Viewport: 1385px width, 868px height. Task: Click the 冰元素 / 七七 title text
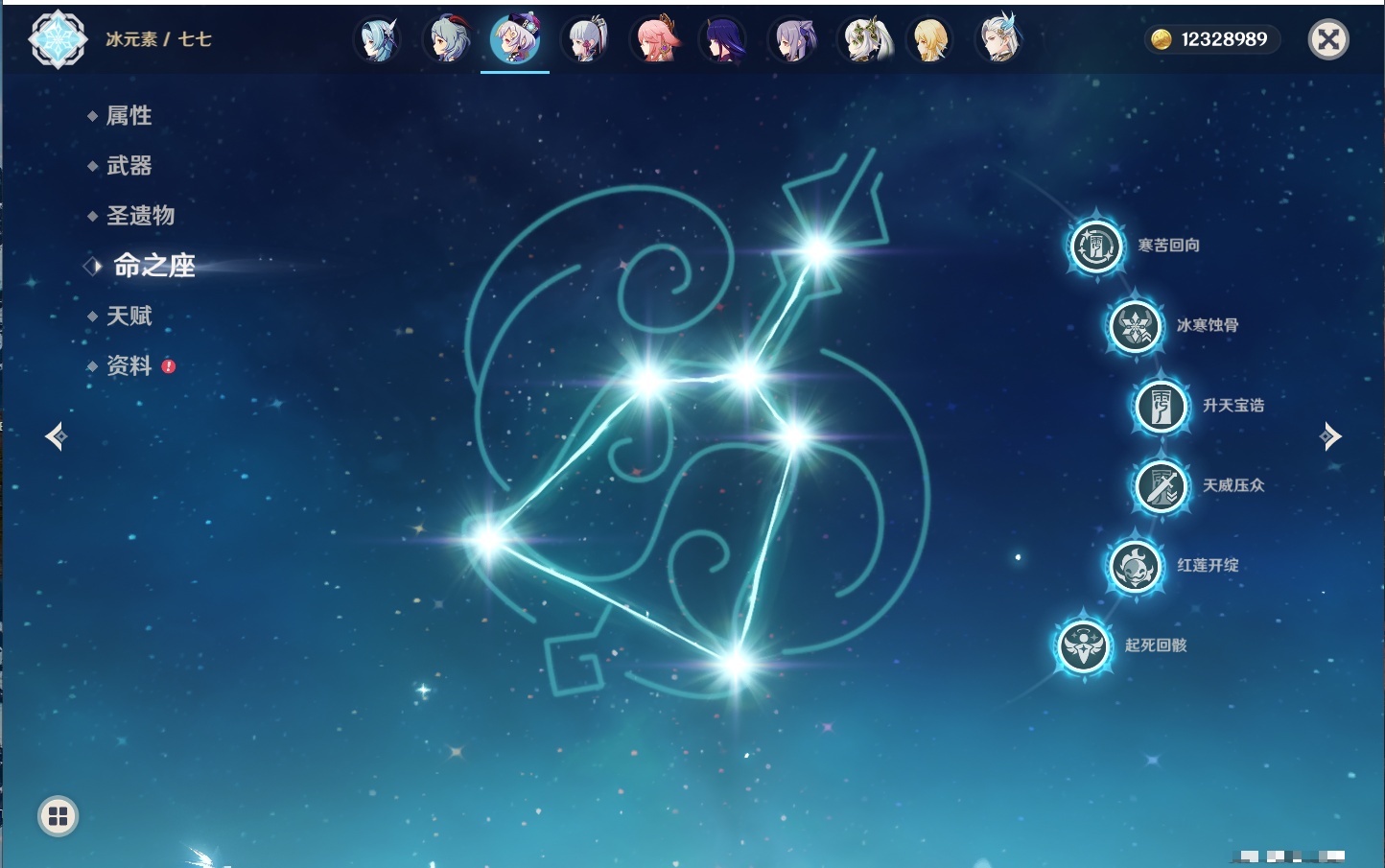click(158, 39)
